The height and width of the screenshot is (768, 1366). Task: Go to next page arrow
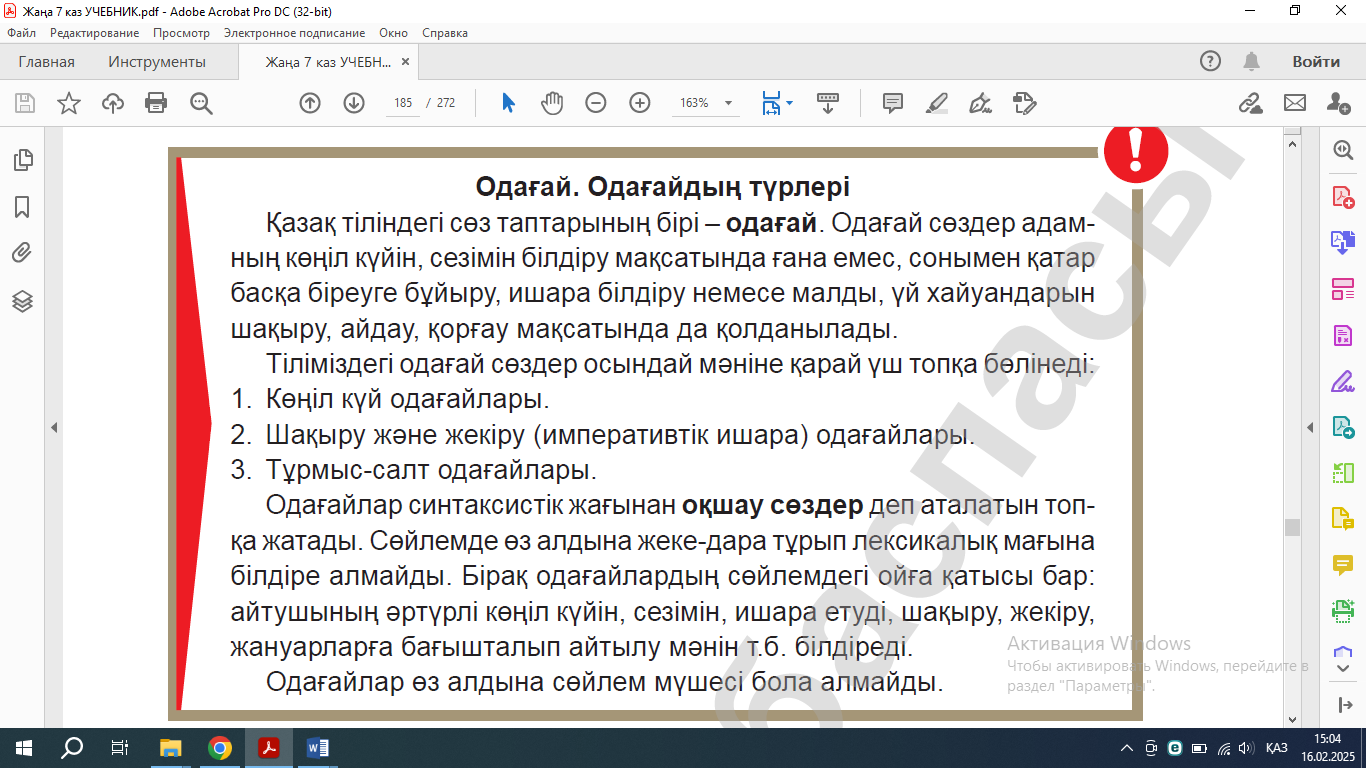354,103
